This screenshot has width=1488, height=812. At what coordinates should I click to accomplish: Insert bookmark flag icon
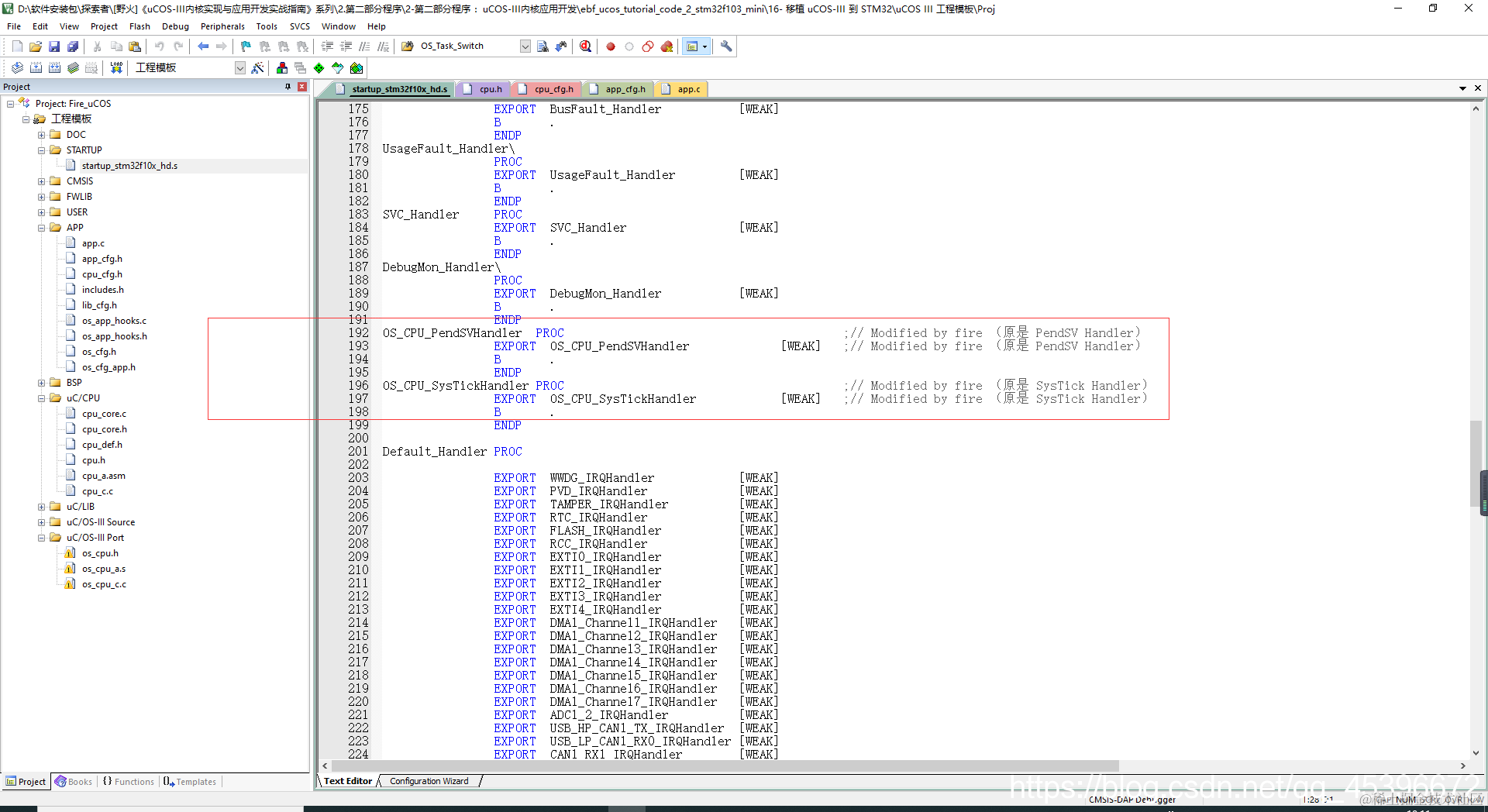click(246, 46)
